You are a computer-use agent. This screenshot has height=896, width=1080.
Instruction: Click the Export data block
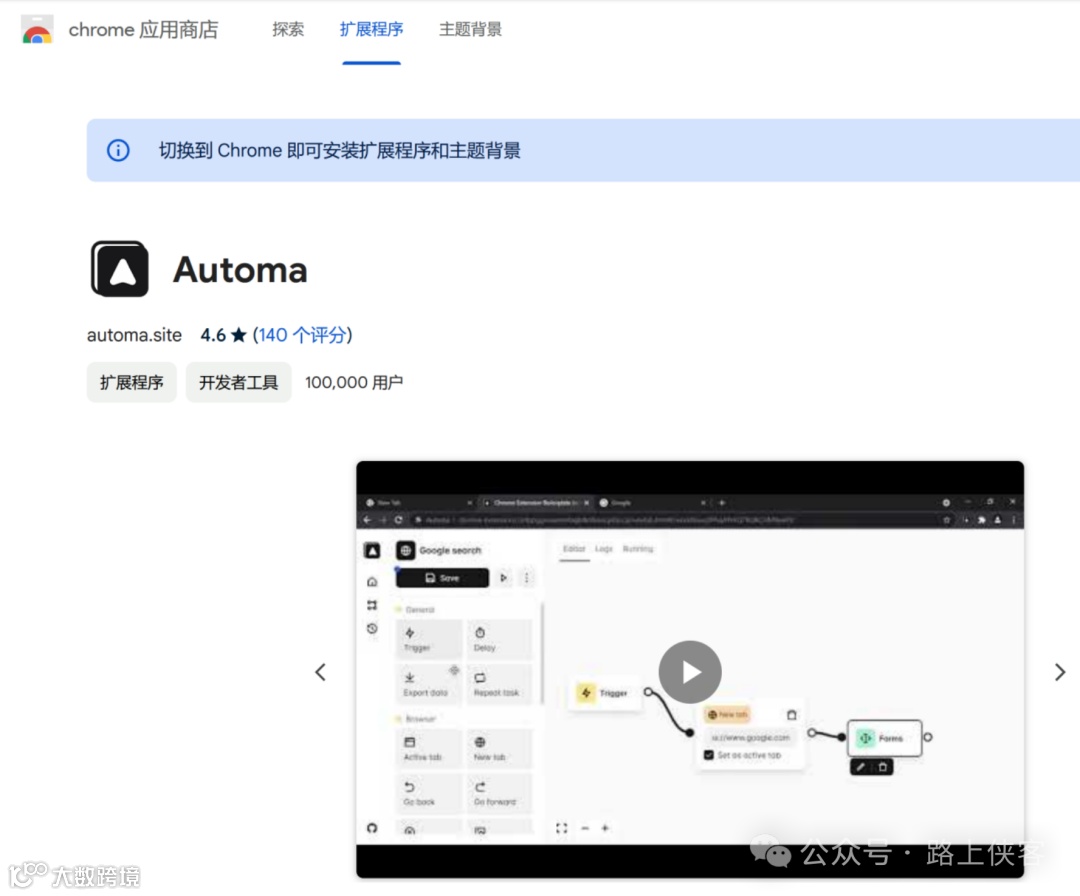428,684
